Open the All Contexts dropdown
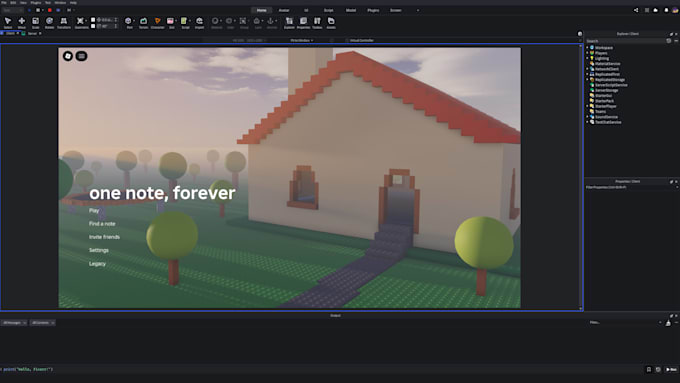Image resolution: width=680 pixels, height=383 pixels. (42, 323)
